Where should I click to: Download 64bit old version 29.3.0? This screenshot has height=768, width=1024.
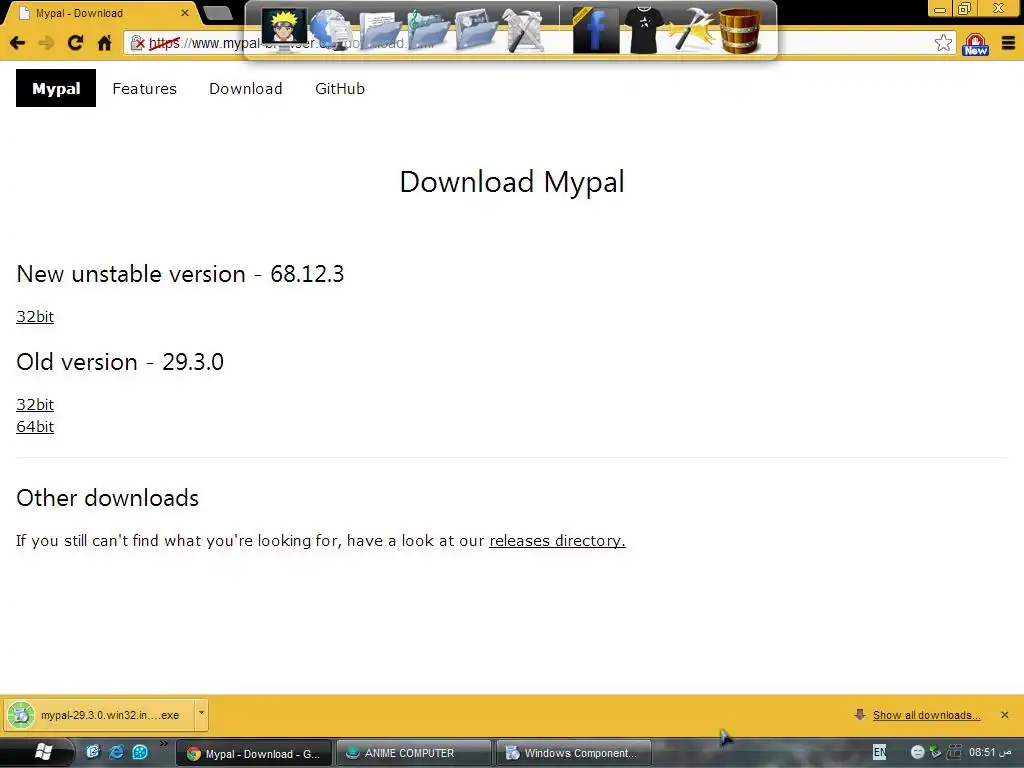tap(35, 427)
